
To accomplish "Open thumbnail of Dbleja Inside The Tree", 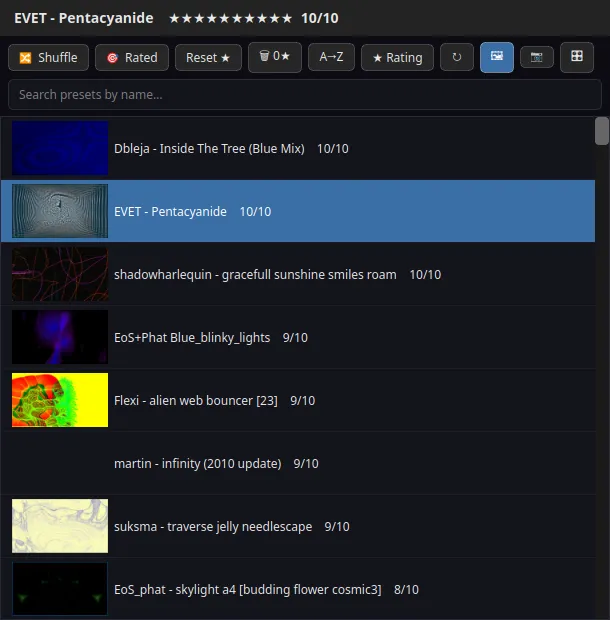I will [60, 148].
